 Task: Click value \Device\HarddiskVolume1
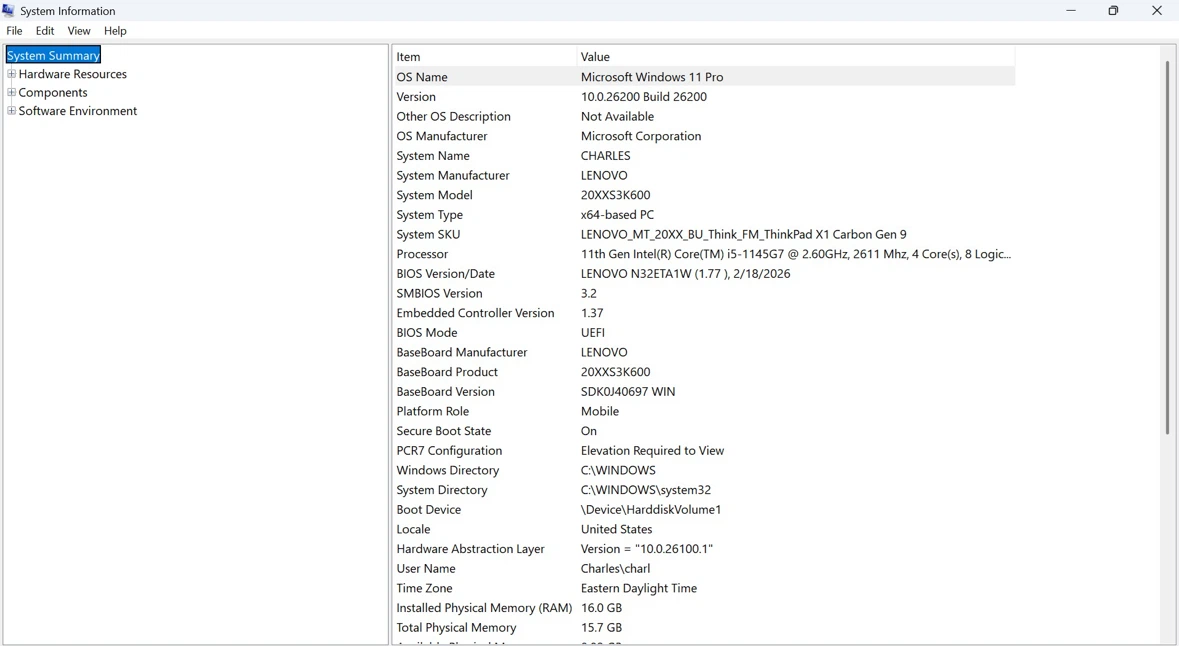[650, 509]
